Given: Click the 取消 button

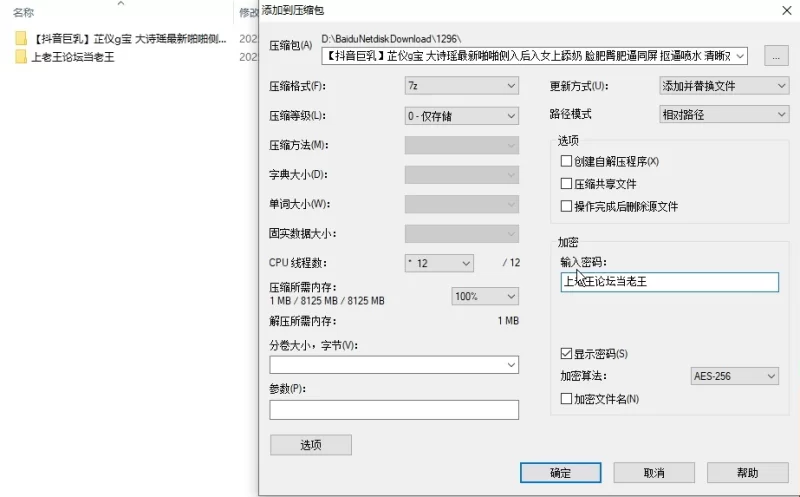Looking at the screenshot, I should 654,473.
